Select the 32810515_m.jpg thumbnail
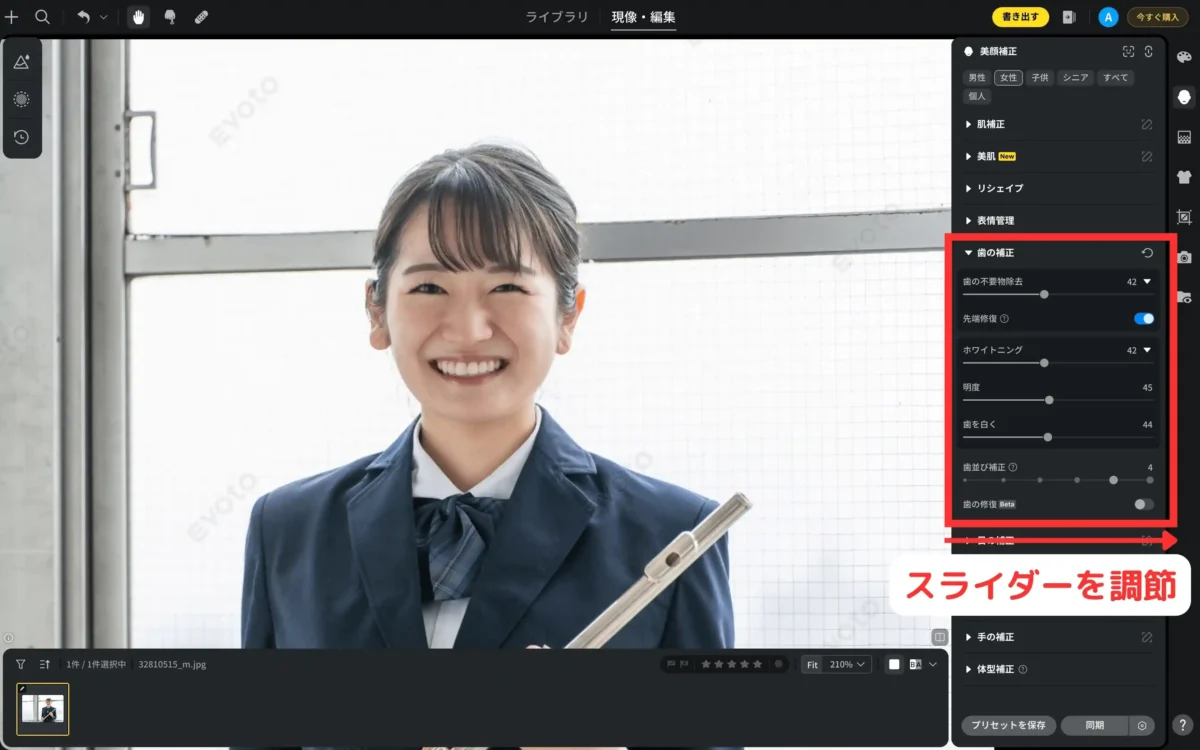 [42, 709]
